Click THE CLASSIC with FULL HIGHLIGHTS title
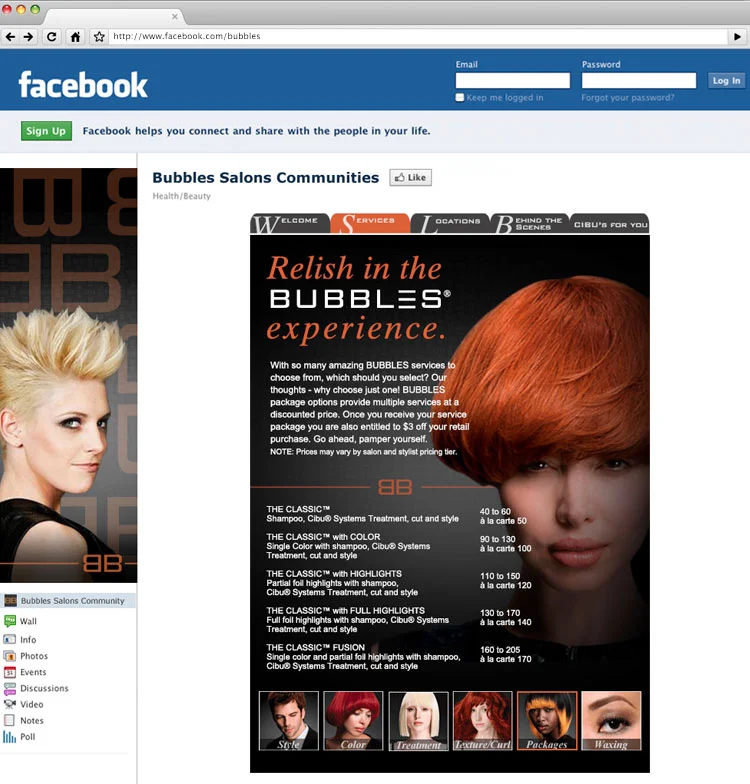Image resolution: width=750 pixels, height=784 pixels. (346, 610)
